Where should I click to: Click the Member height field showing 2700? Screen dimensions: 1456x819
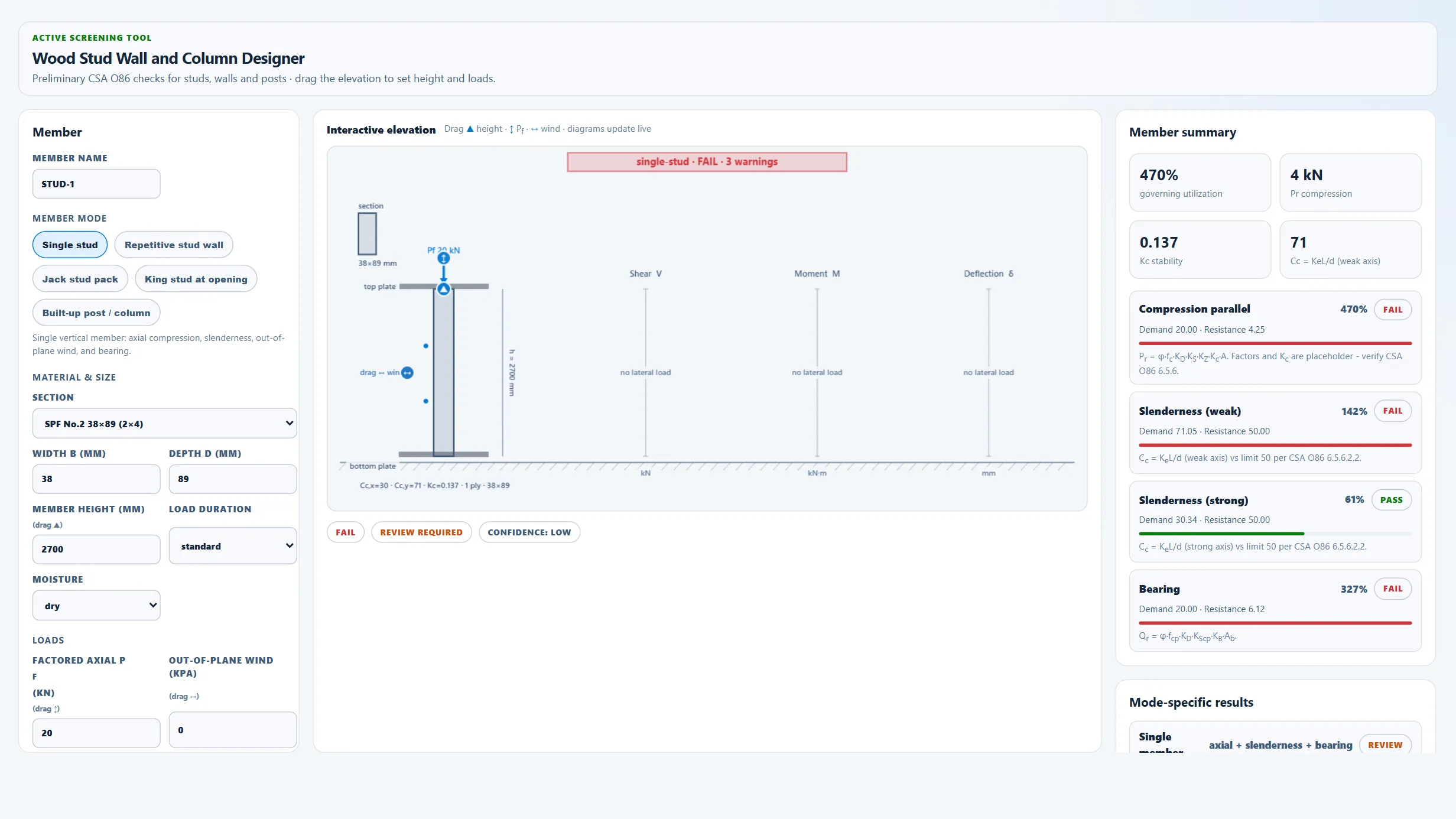tap(96, 549)
